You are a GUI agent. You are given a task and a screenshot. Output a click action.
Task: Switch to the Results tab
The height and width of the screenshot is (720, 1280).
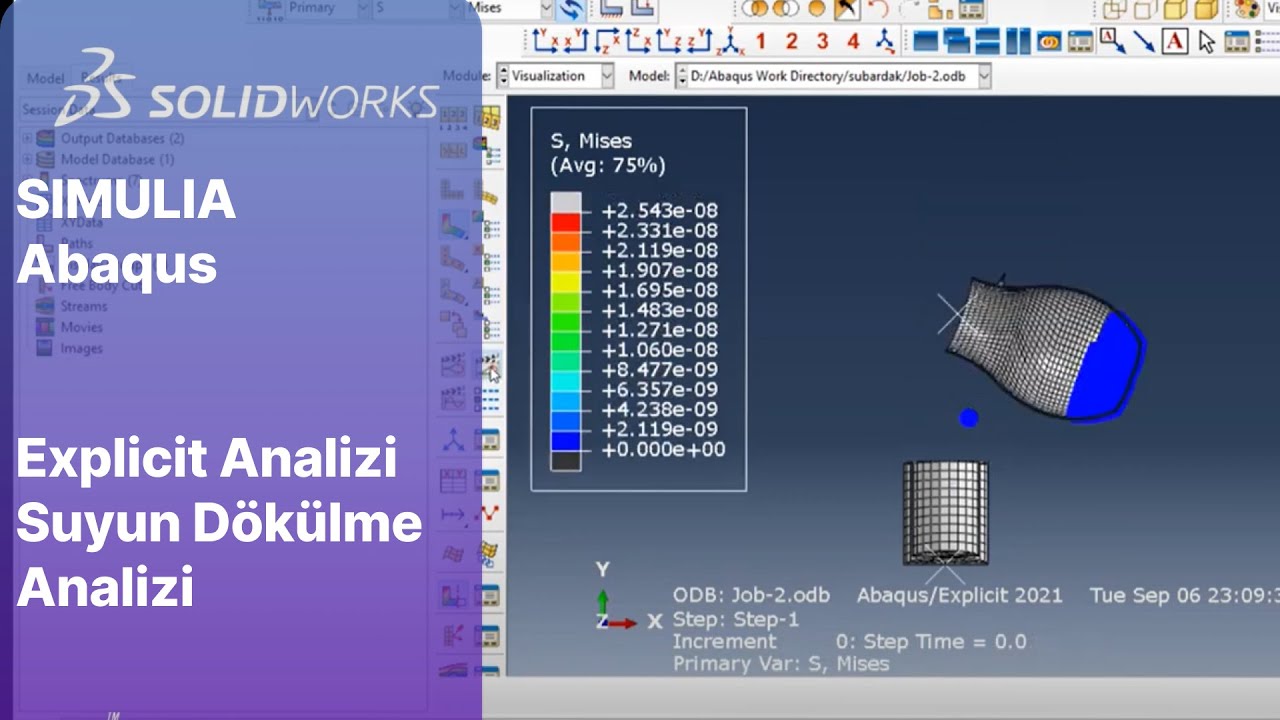coord(104,79)
